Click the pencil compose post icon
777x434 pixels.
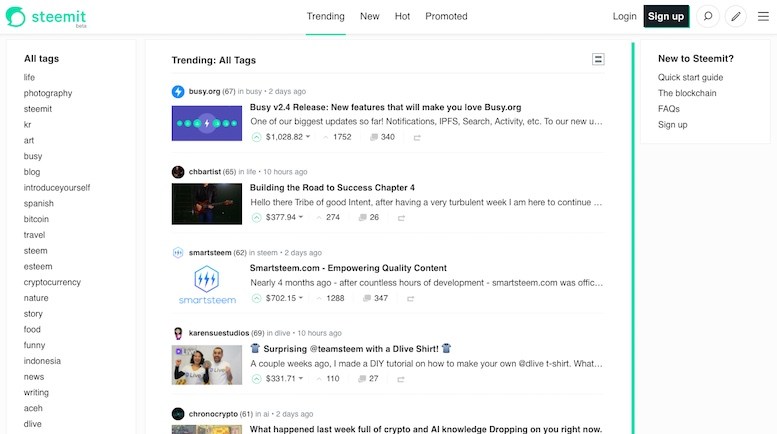736,16
